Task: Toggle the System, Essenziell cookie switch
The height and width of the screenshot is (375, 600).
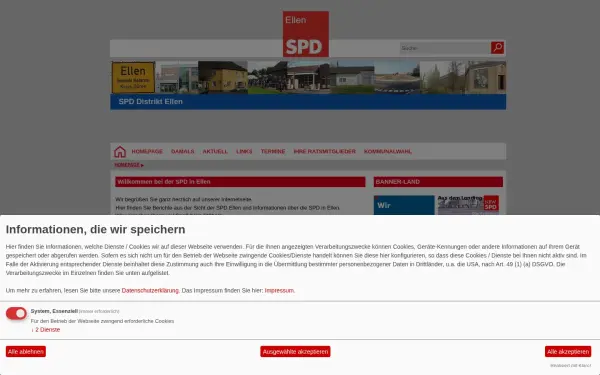Action: [16, 313]
